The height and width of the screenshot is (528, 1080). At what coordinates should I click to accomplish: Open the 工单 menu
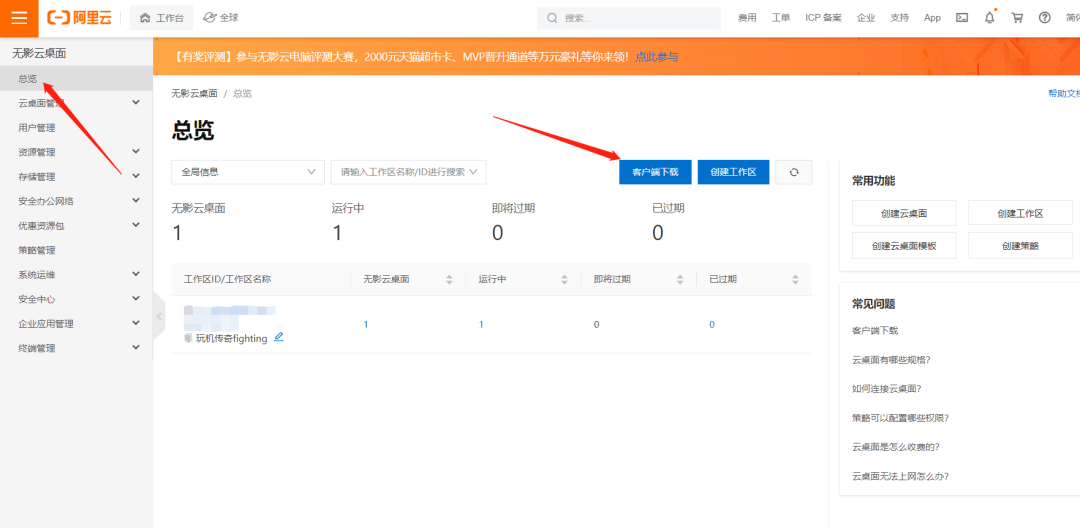click(781, 18)
